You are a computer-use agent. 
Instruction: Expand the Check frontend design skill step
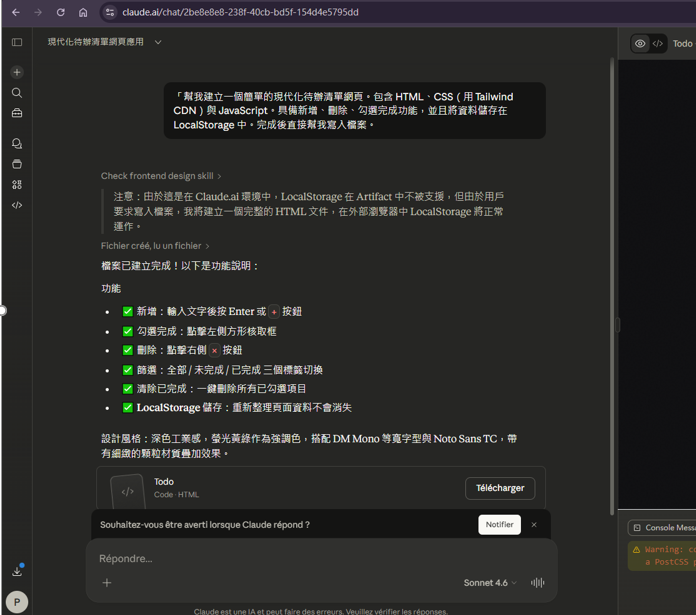click(x=161, y=176)
